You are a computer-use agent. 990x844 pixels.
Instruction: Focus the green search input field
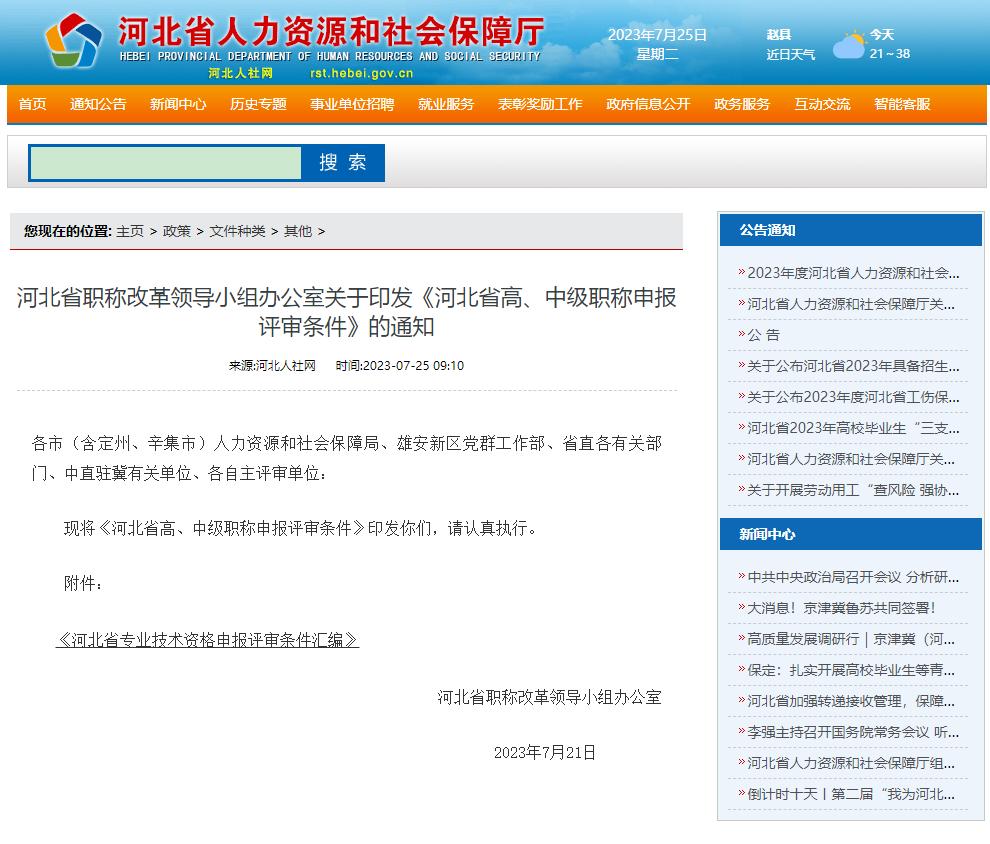point(166,163)
